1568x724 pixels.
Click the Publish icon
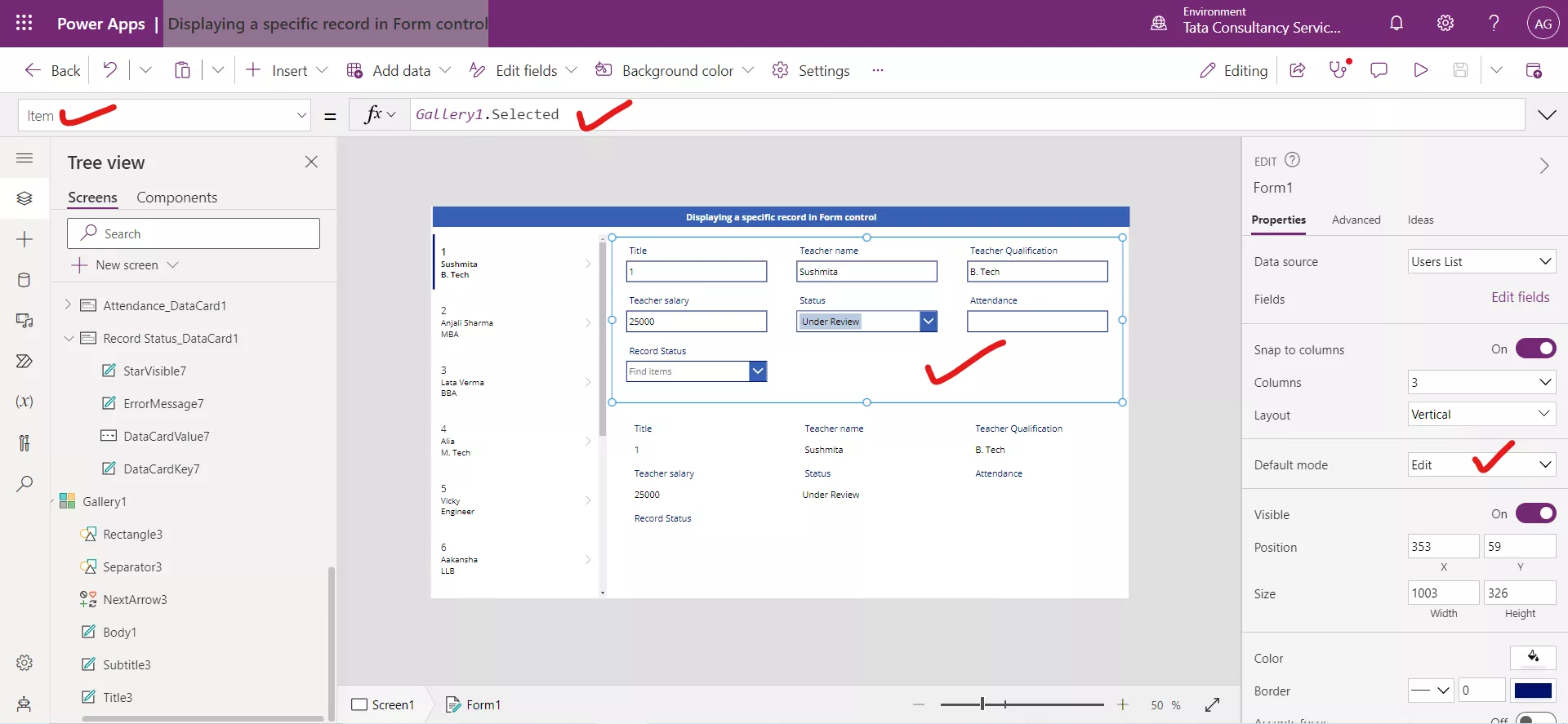click(x=1534, y=70)
